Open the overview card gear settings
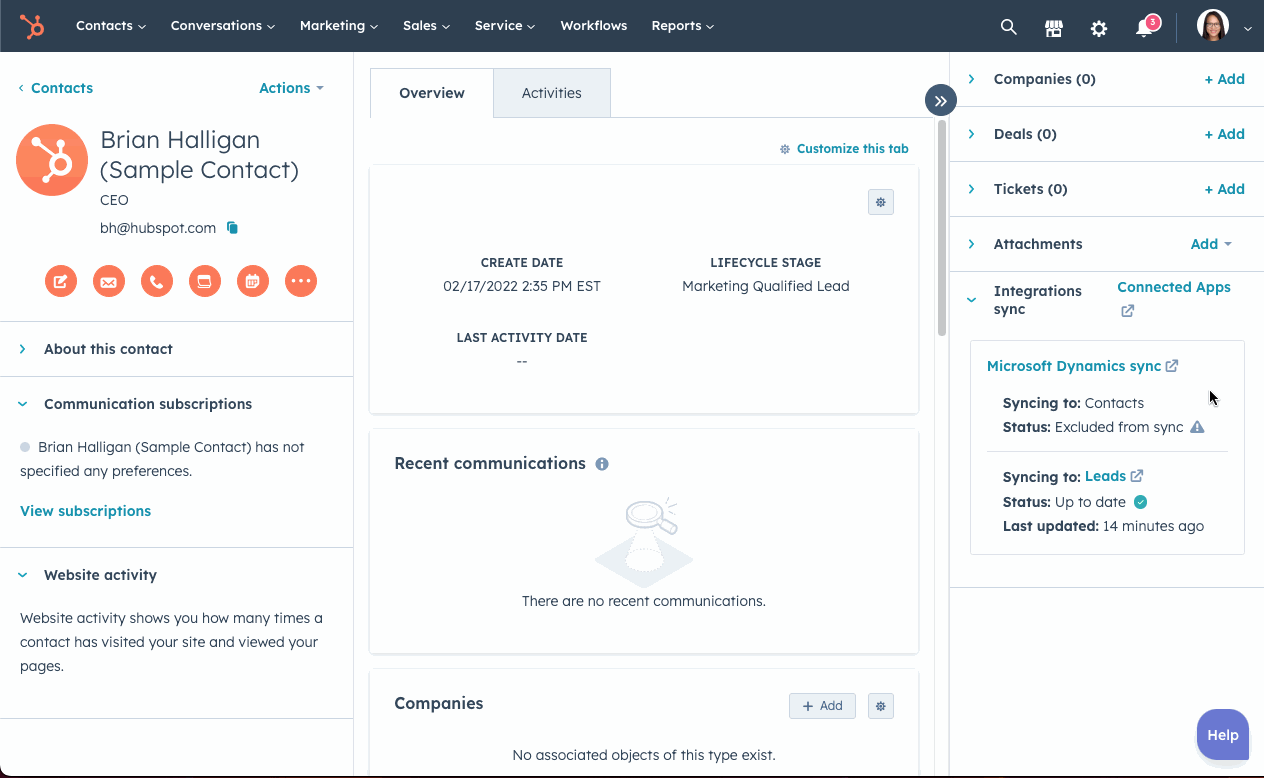This screenshot has height=778, width=1264. (881, 202)
